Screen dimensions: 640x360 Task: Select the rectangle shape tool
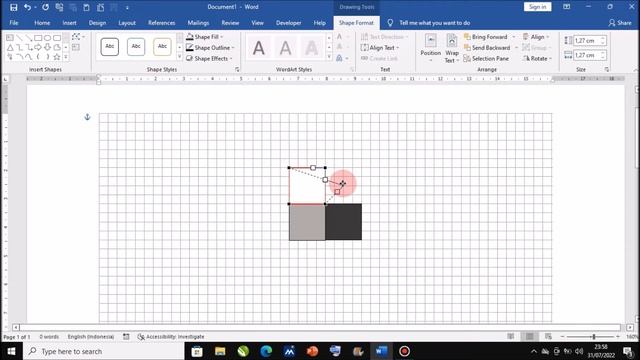pos(38,38)
